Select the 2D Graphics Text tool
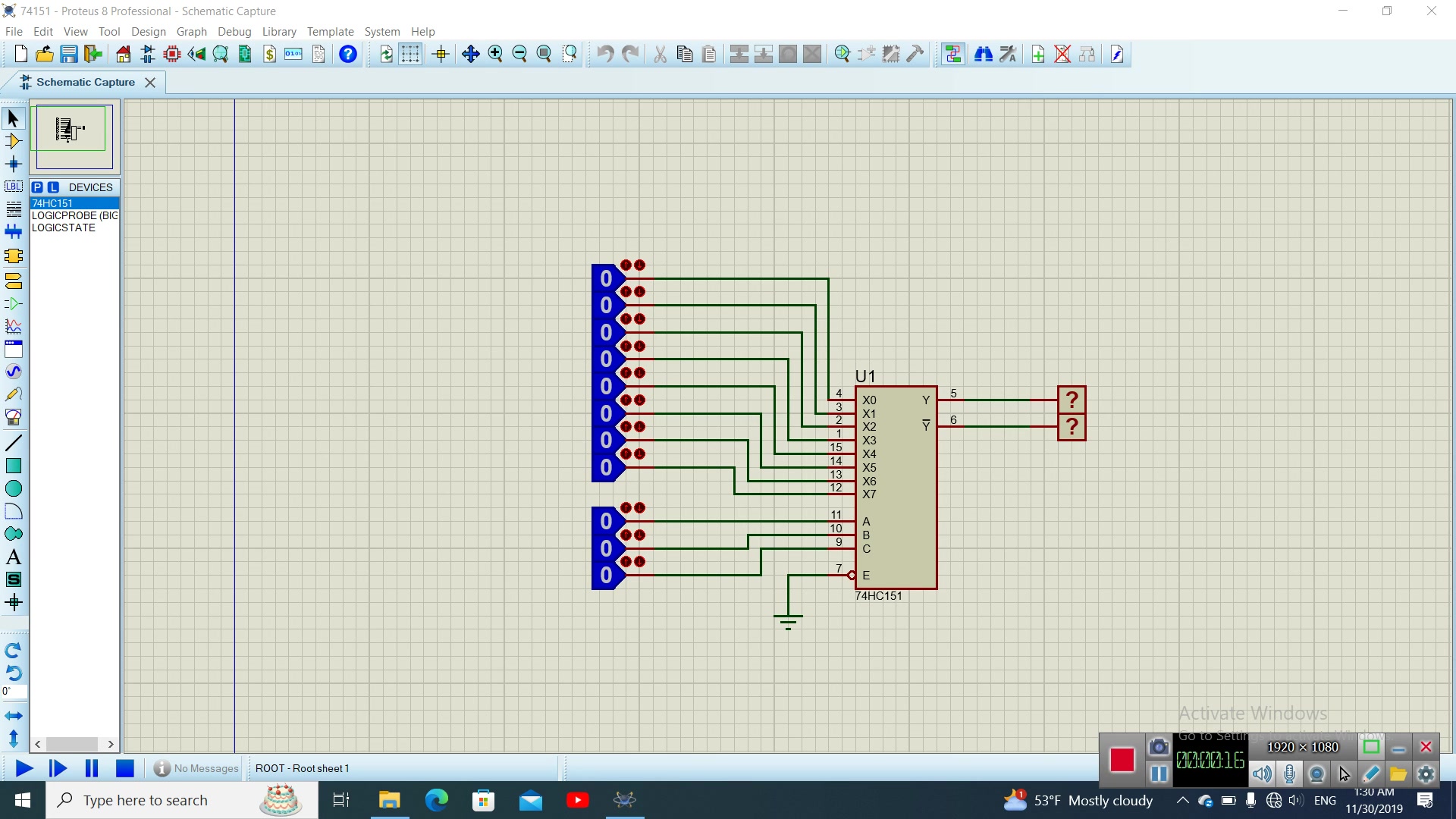Screen dimensions: 1456x819 pyautogui.click(x=14, y=557)
